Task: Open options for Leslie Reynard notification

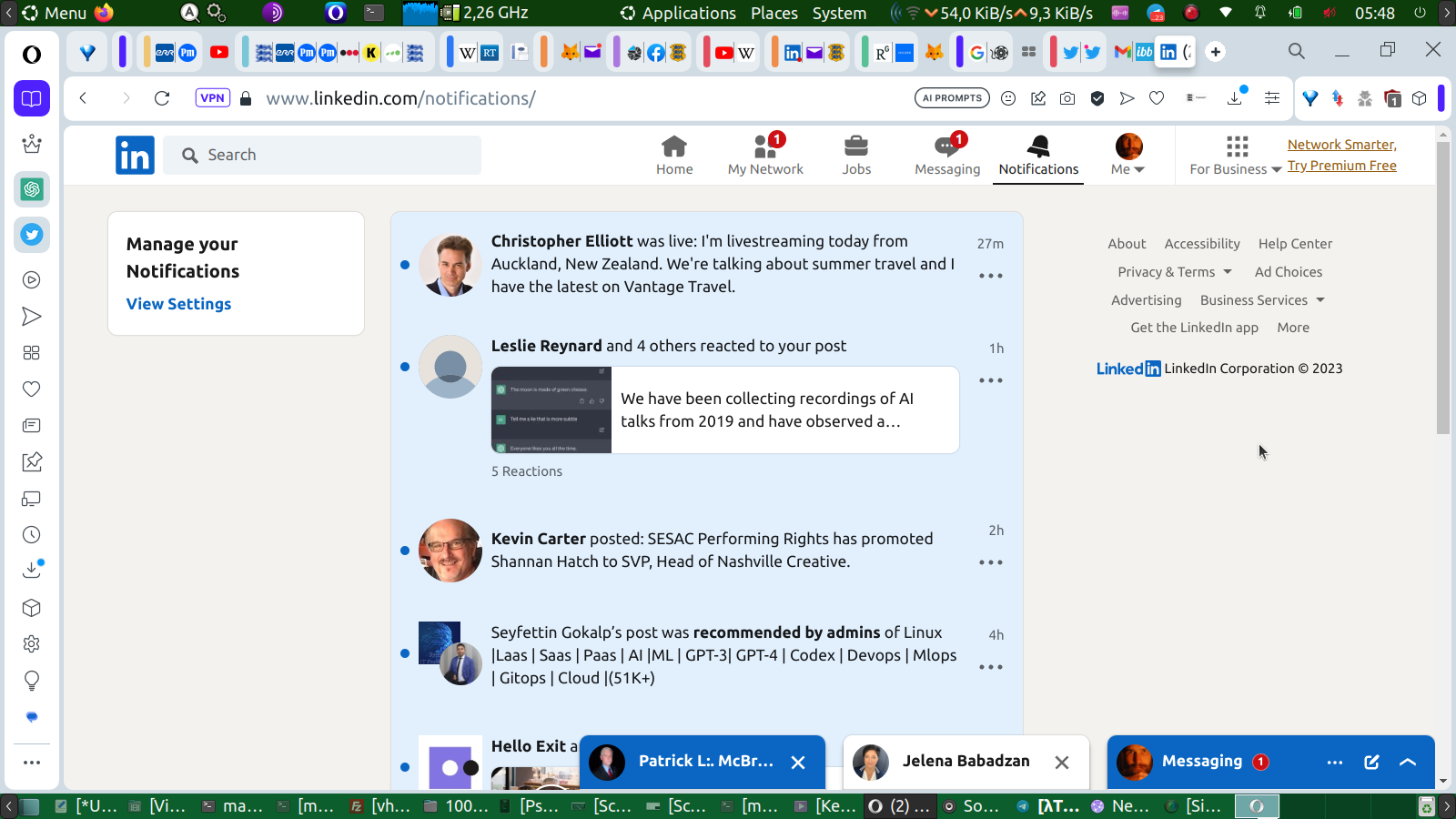Action: pyautogui.click(x=991, y=380)
